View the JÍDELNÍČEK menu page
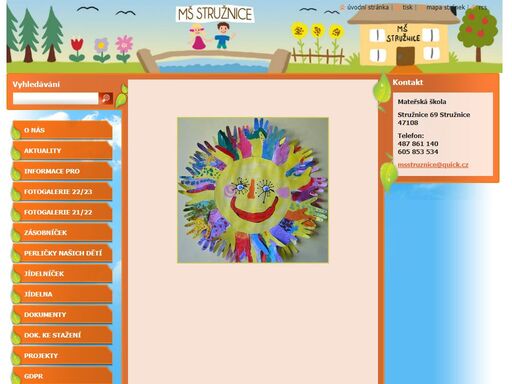Viewport: 512px width, 384px height. click(62, 274)
